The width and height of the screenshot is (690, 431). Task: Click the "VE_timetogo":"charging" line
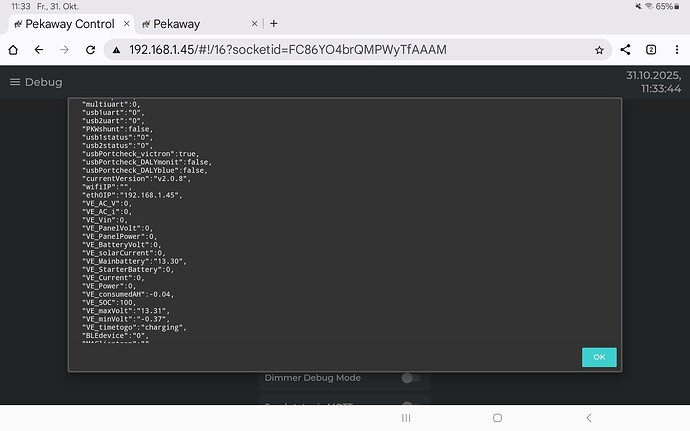[134, 328]
